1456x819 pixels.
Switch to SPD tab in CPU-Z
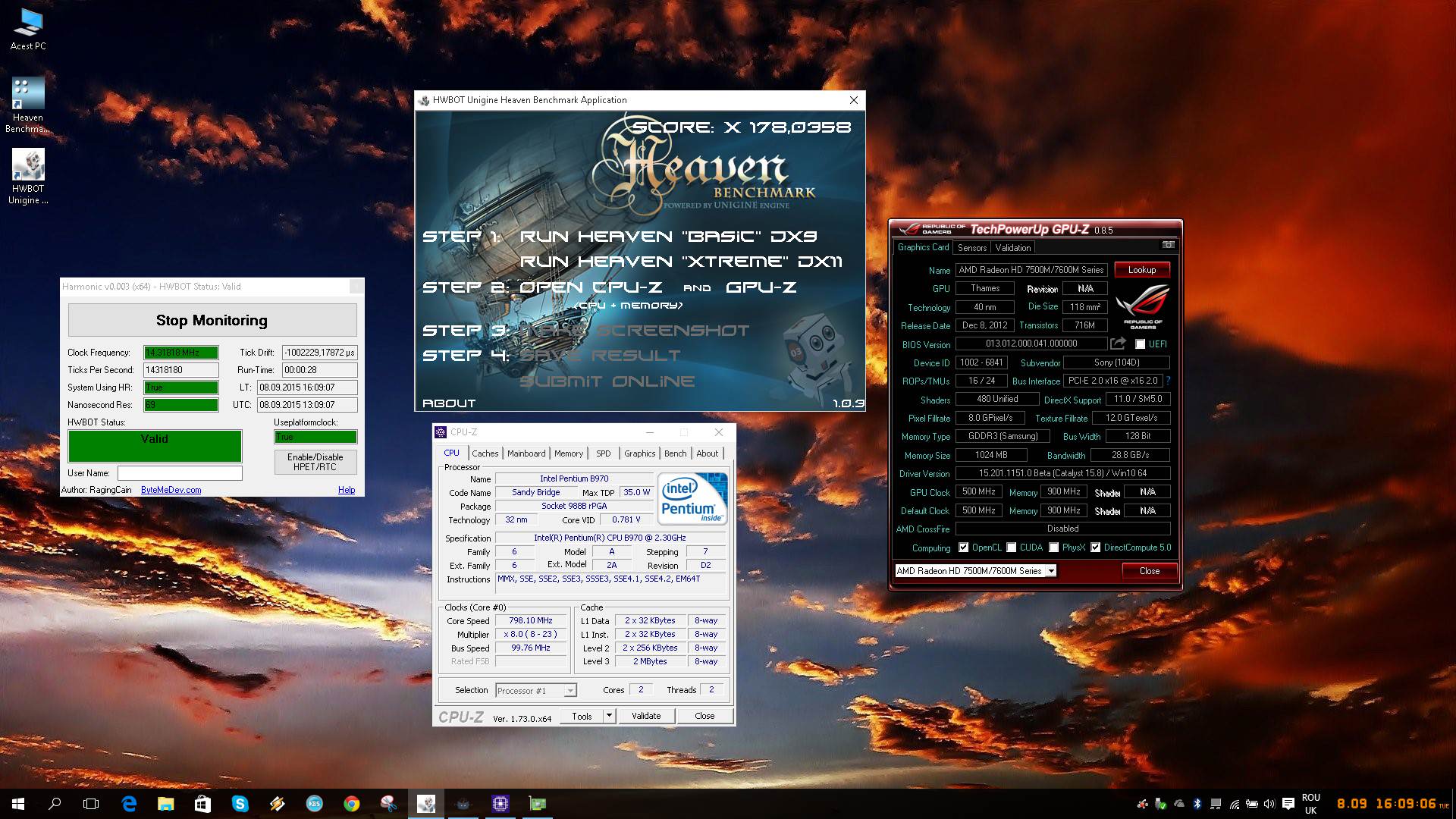coord(604,453)
